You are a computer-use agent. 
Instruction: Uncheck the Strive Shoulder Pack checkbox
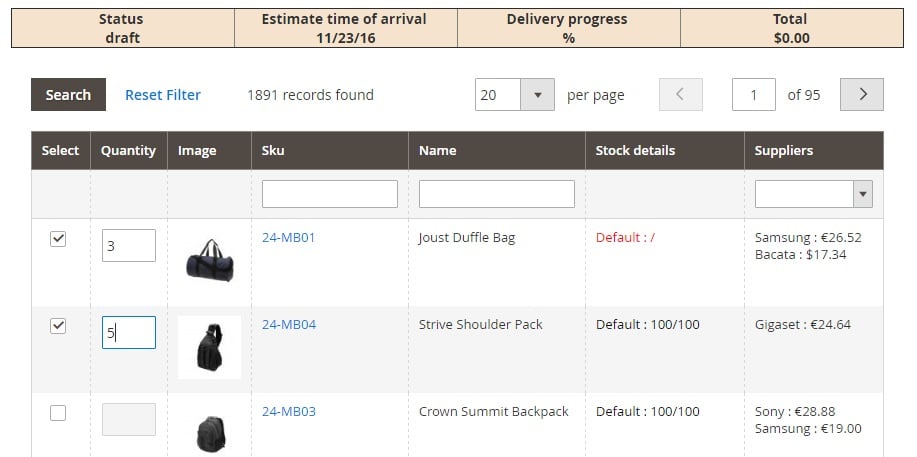point(58,326)
